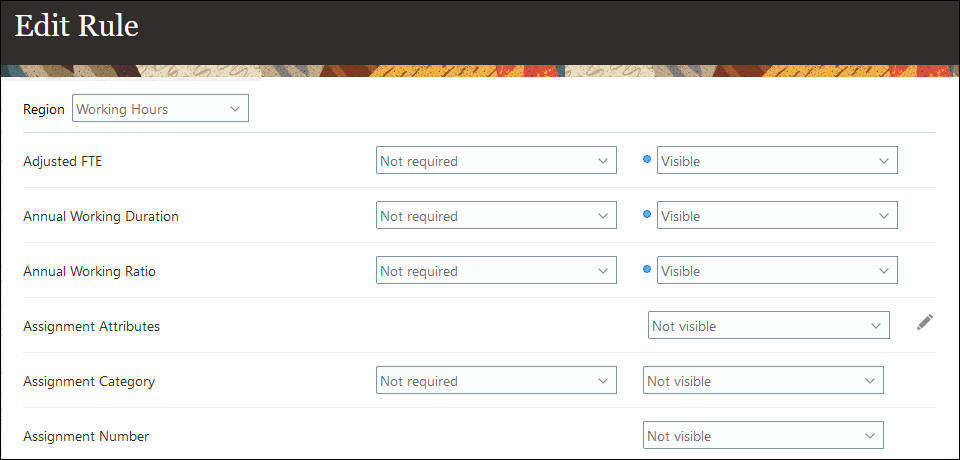Expand Annual Working Duration visibility dropdown

click(x=777, y=216)
